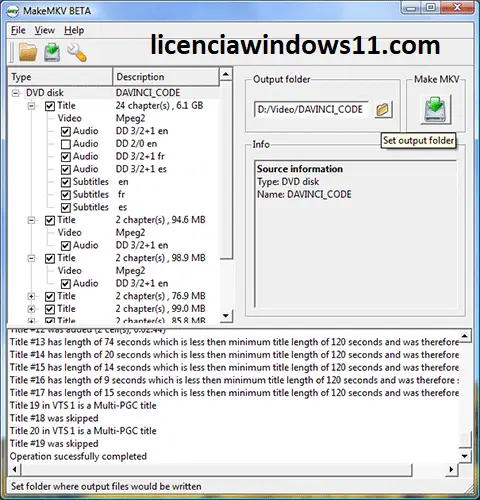The image size is (480, 500).
Task: Click the Save to MKV toolbar icon
Action: [52, 52]
